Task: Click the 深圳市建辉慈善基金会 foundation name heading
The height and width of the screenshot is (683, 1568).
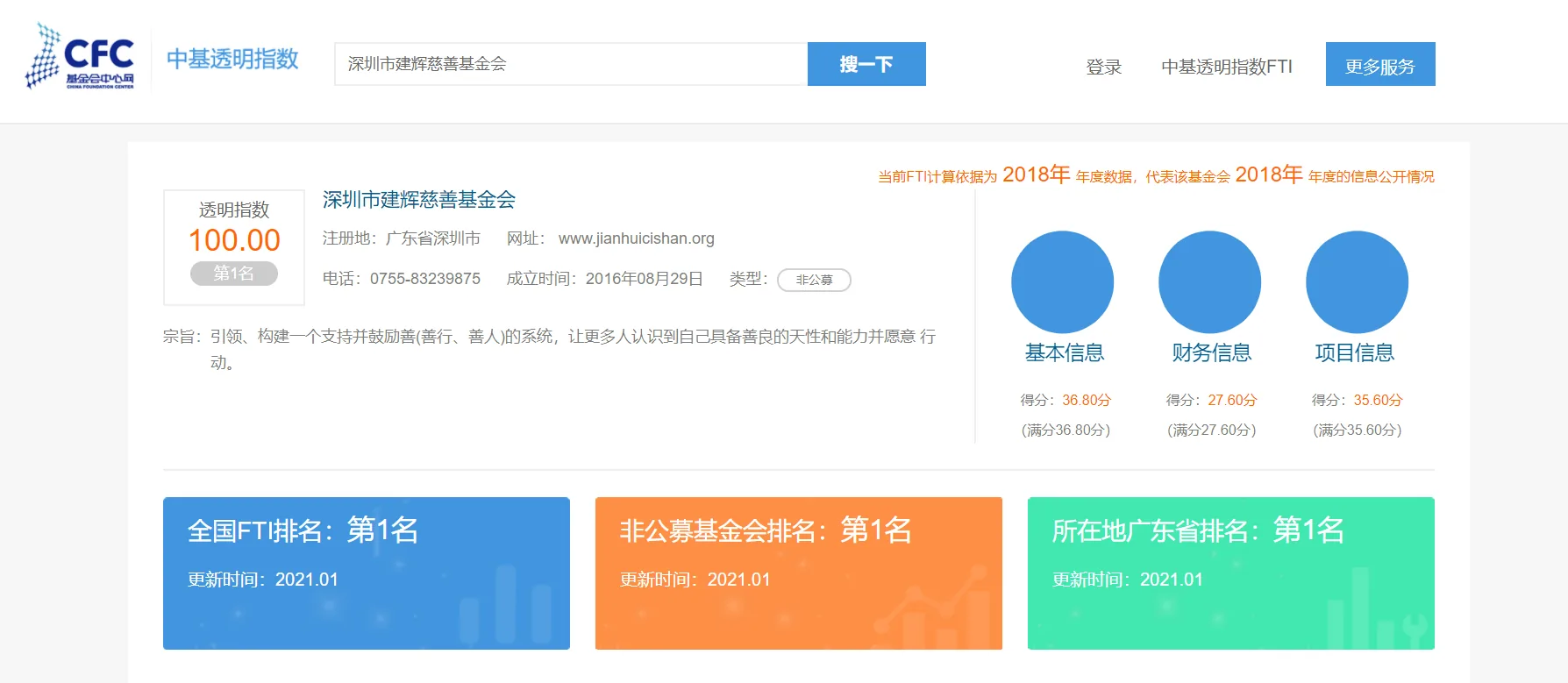Action: pyautogui.click(x=419, y=200)
